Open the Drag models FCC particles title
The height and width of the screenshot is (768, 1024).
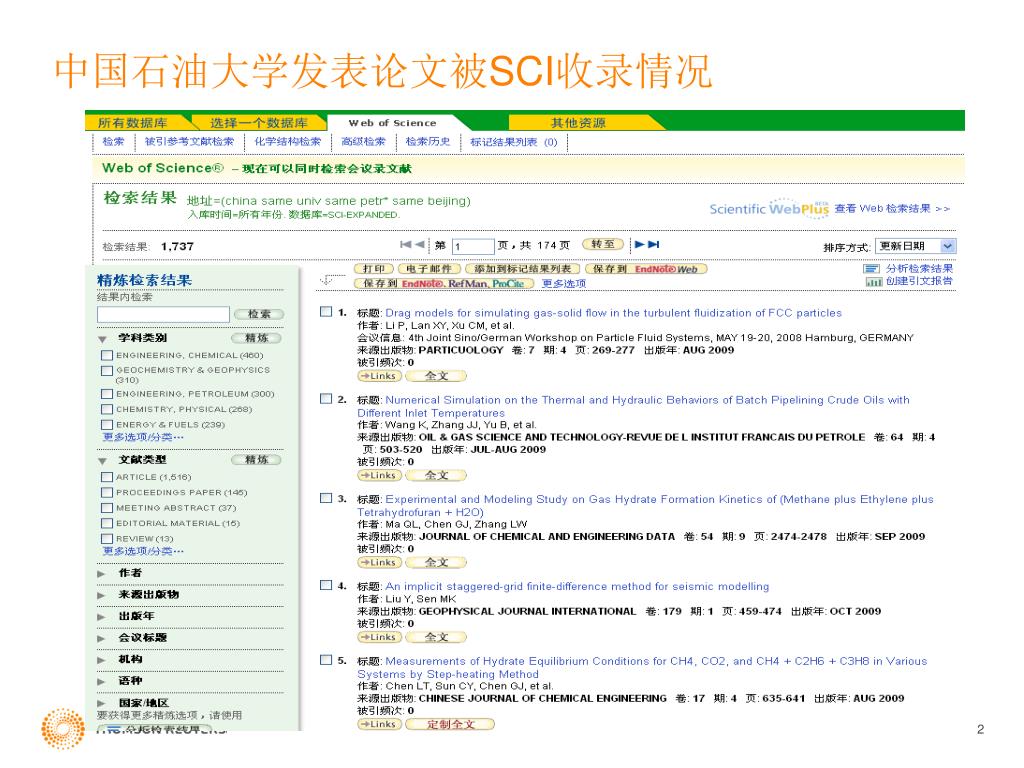coord(613,313)
